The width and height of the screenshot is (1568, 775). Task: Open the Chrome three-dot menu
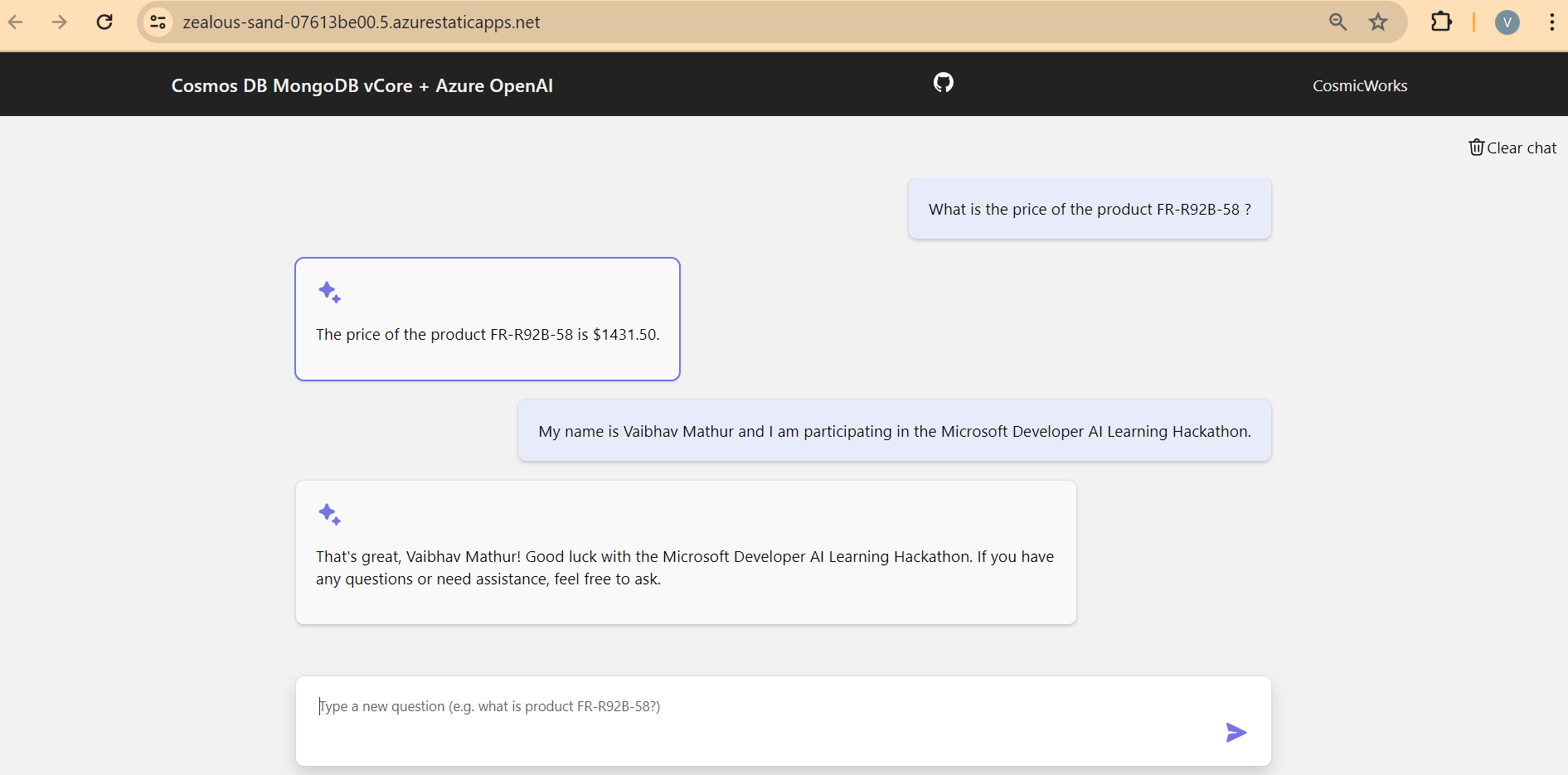click(1551, 22)
